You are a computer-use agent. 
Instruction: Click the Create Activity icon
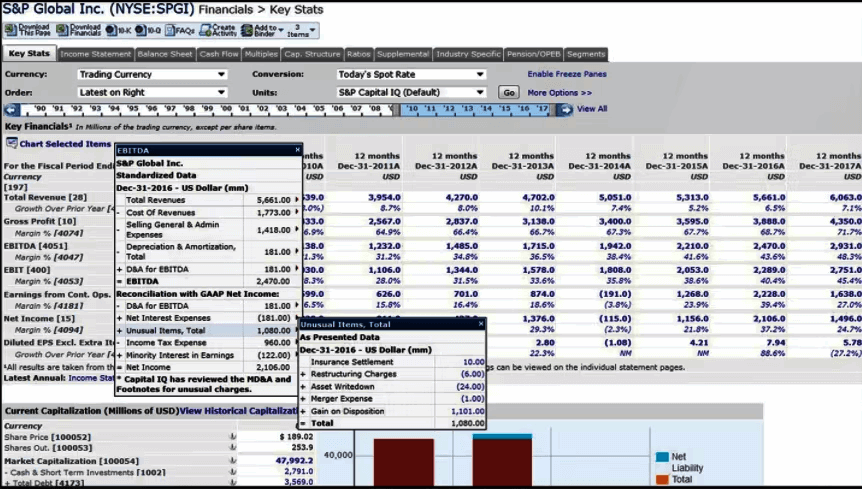point(206,30)
